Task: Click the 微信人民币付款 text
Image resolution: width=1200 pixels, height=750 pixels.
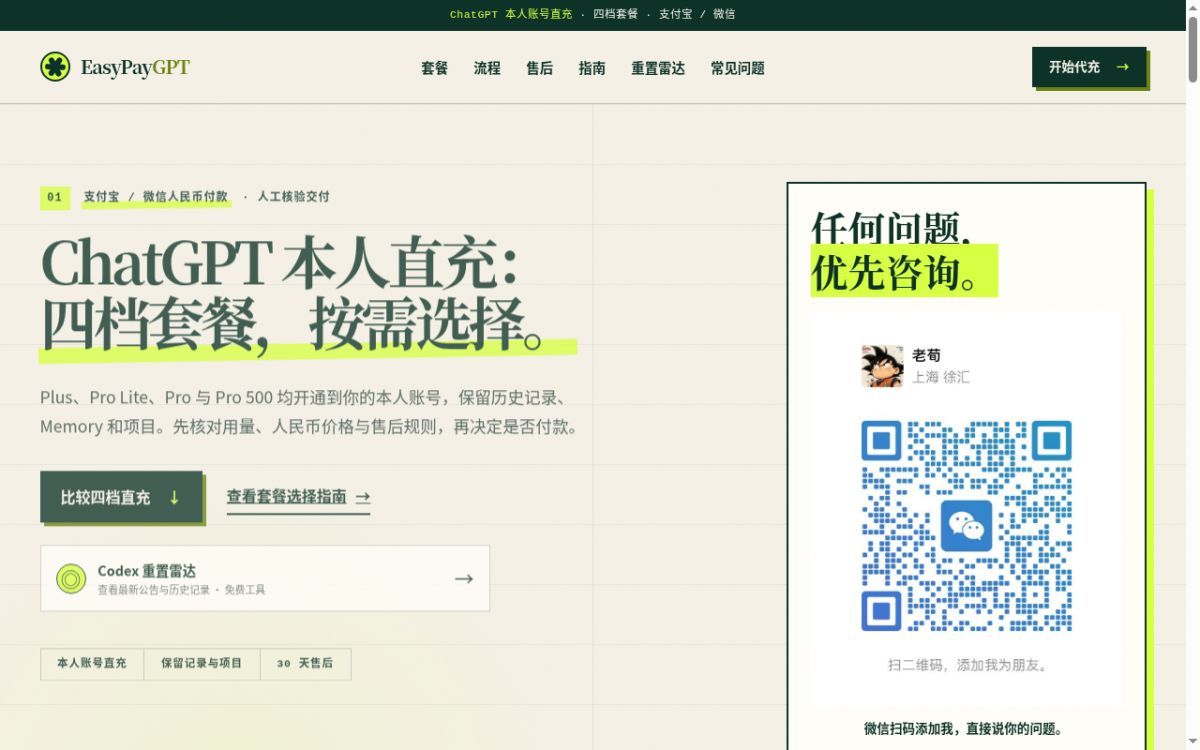Action: coord(185,197)
